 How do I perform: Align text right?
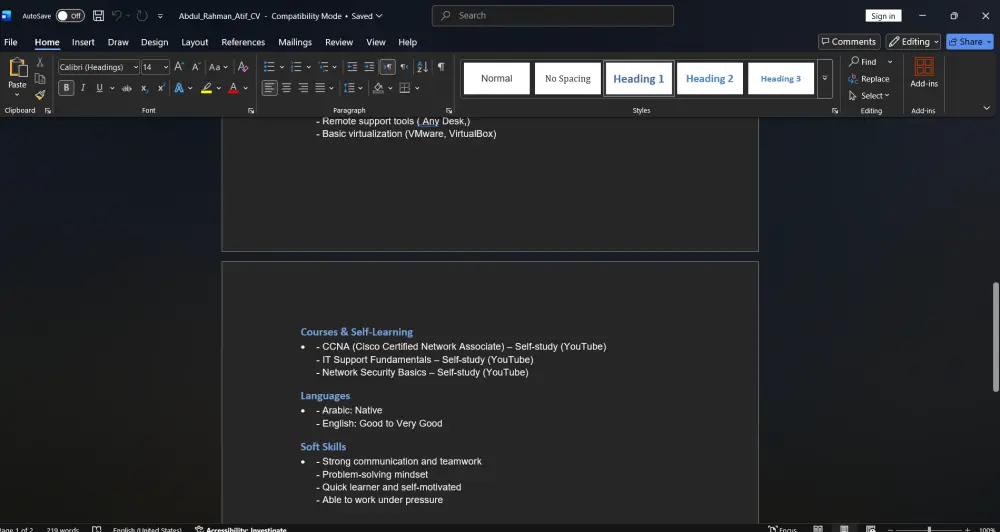click(x=303, y=88)
